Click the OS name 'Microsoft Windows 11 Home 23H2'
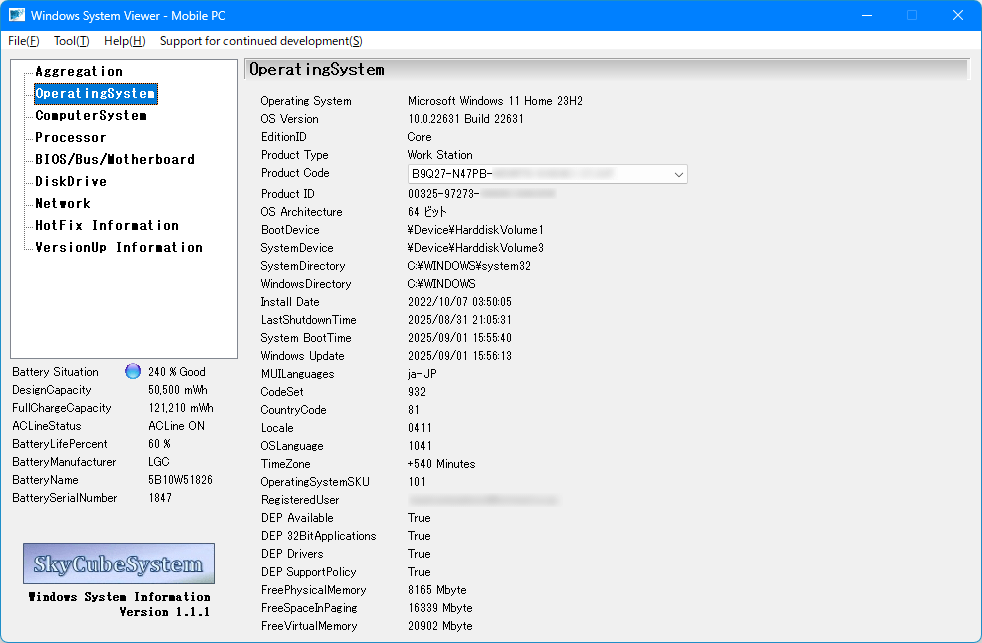The width and height of the screenshot is (982, 643). click(495, 101)
